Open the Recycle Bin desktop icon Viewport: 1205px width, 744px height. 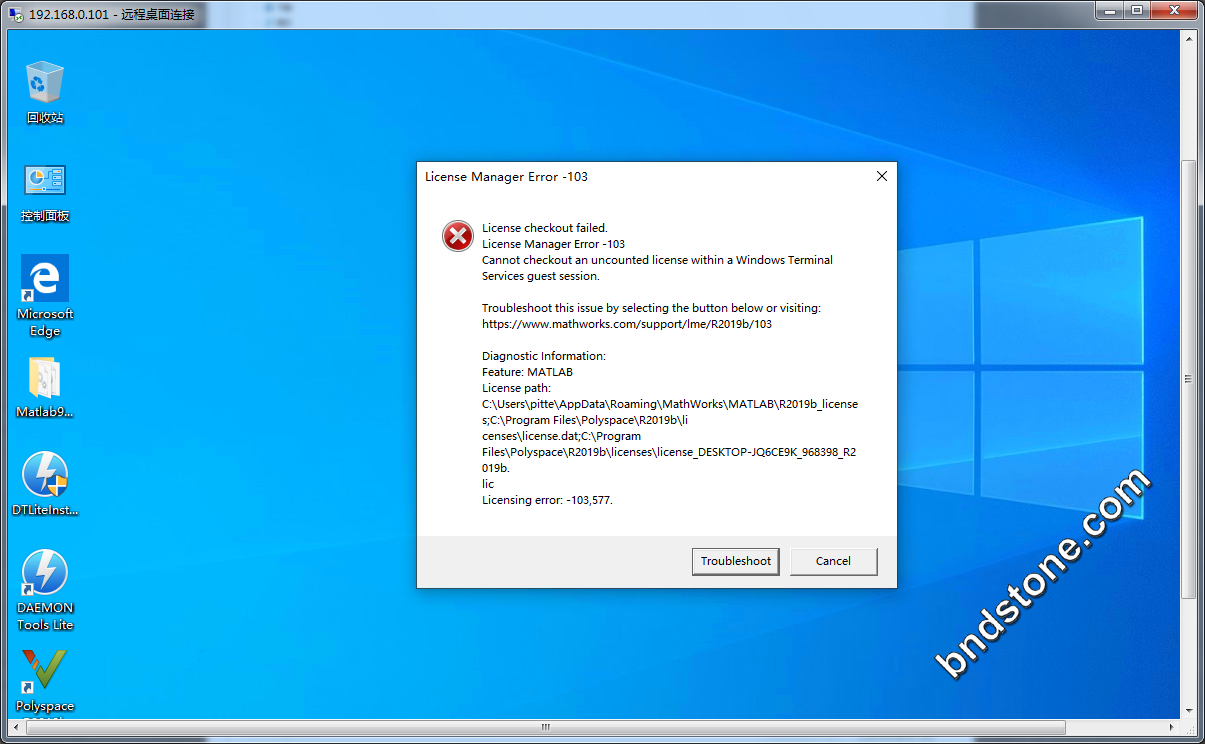[45, 83]
